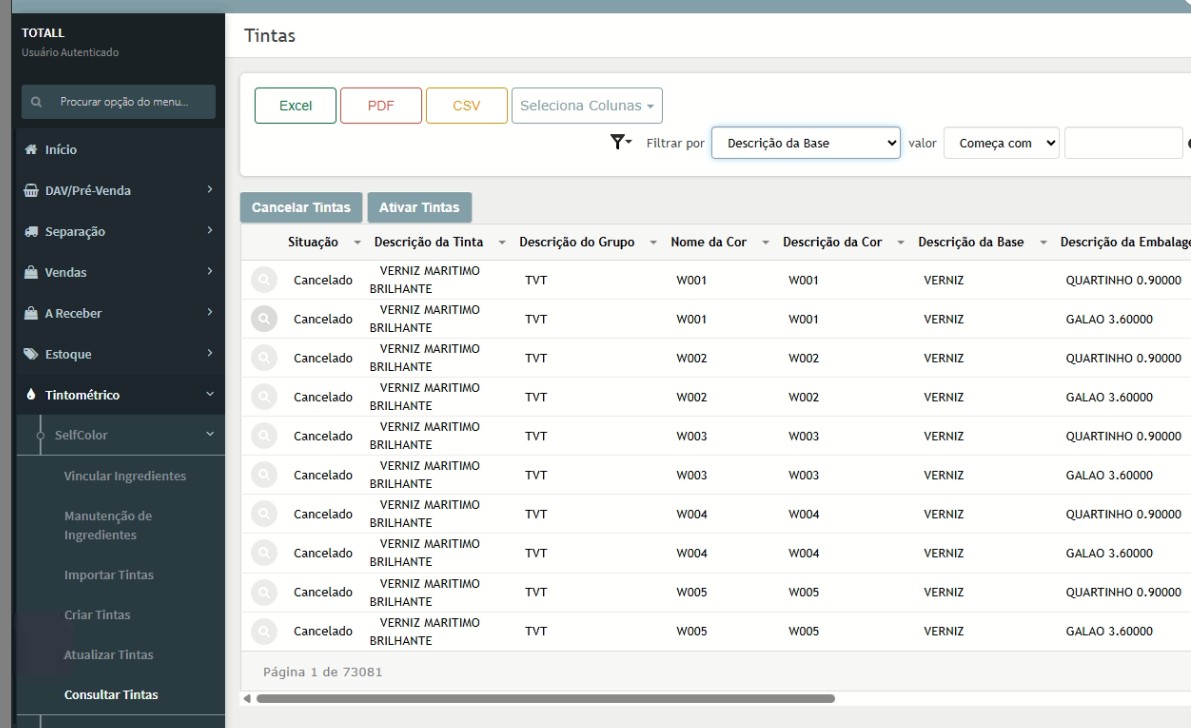Open the funnel filter icon menu
This screenshot has width=1191, height=728.
pyautogui.click(x=621, y=142)
